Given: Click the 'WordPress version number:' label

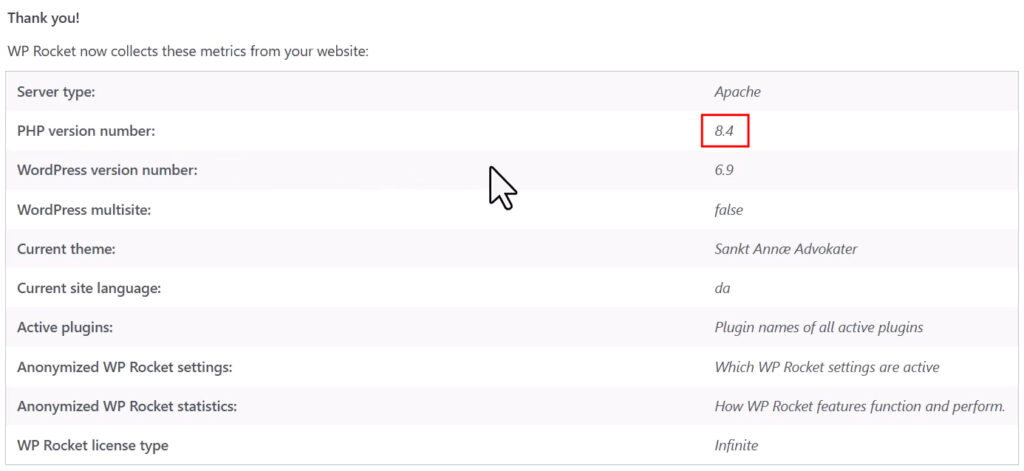Looking at the screenshot, I should (x=107, y=171).
